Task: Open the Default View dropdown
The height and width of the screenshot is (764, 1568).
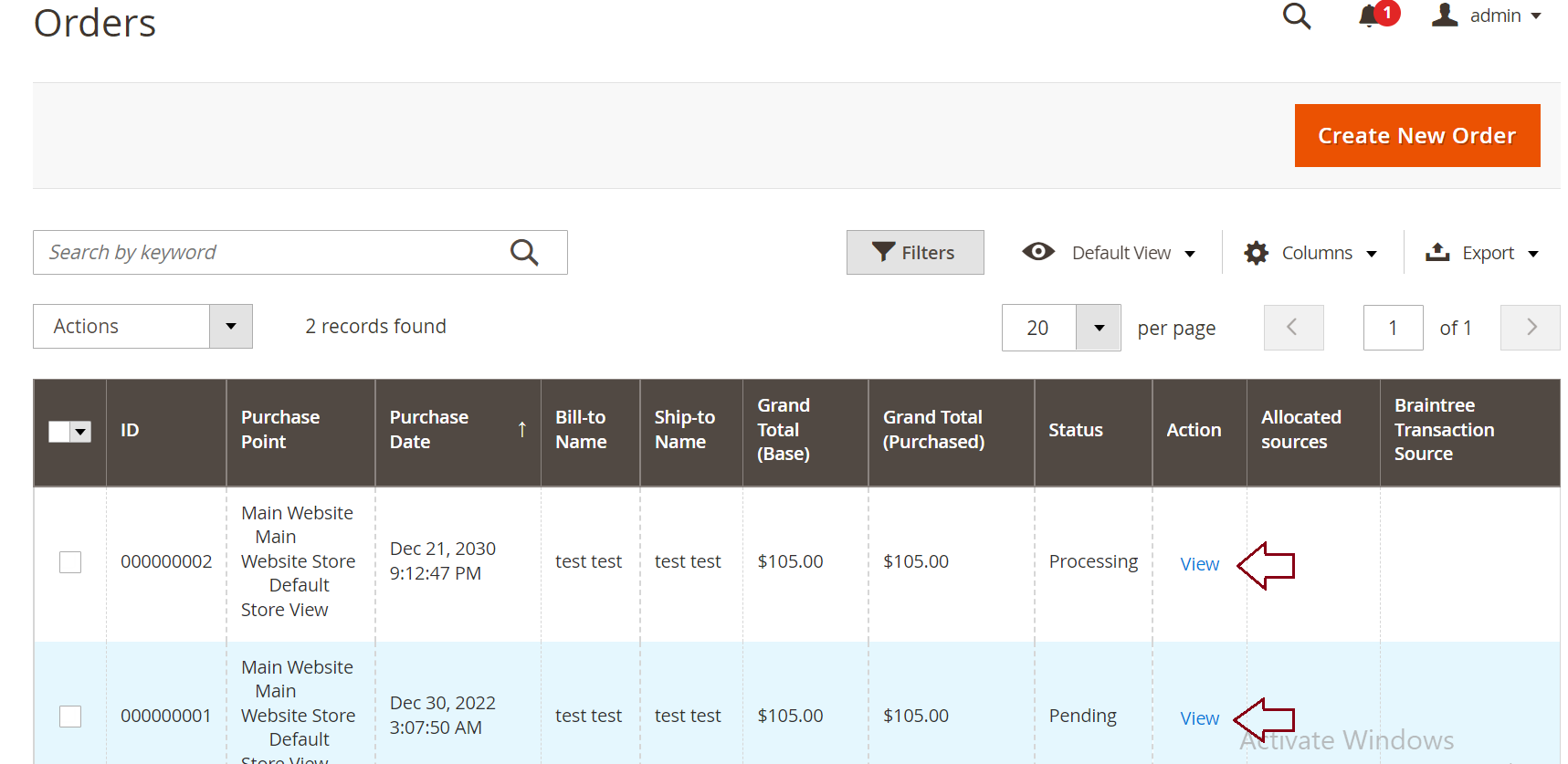Action: [x=1121, y=253]
